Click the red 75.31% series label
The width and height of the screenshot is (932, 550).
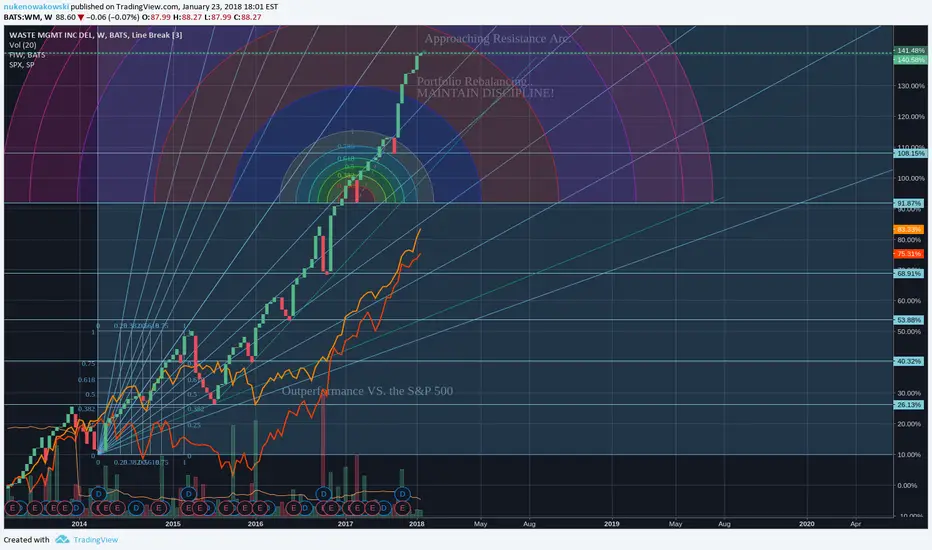(x=909, y=254)
